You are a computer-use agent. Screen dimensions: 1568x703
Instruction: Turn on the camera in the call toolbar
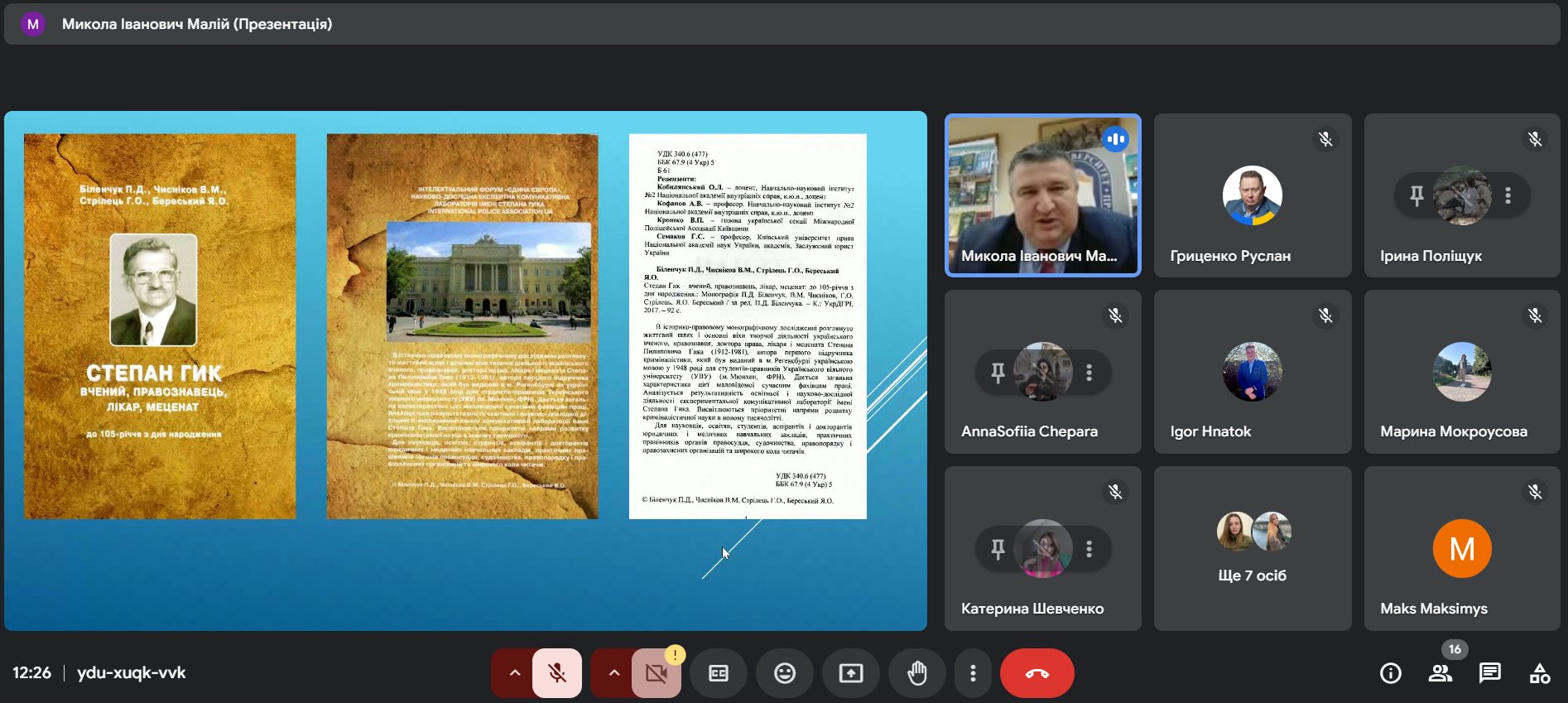pos(656,673)
